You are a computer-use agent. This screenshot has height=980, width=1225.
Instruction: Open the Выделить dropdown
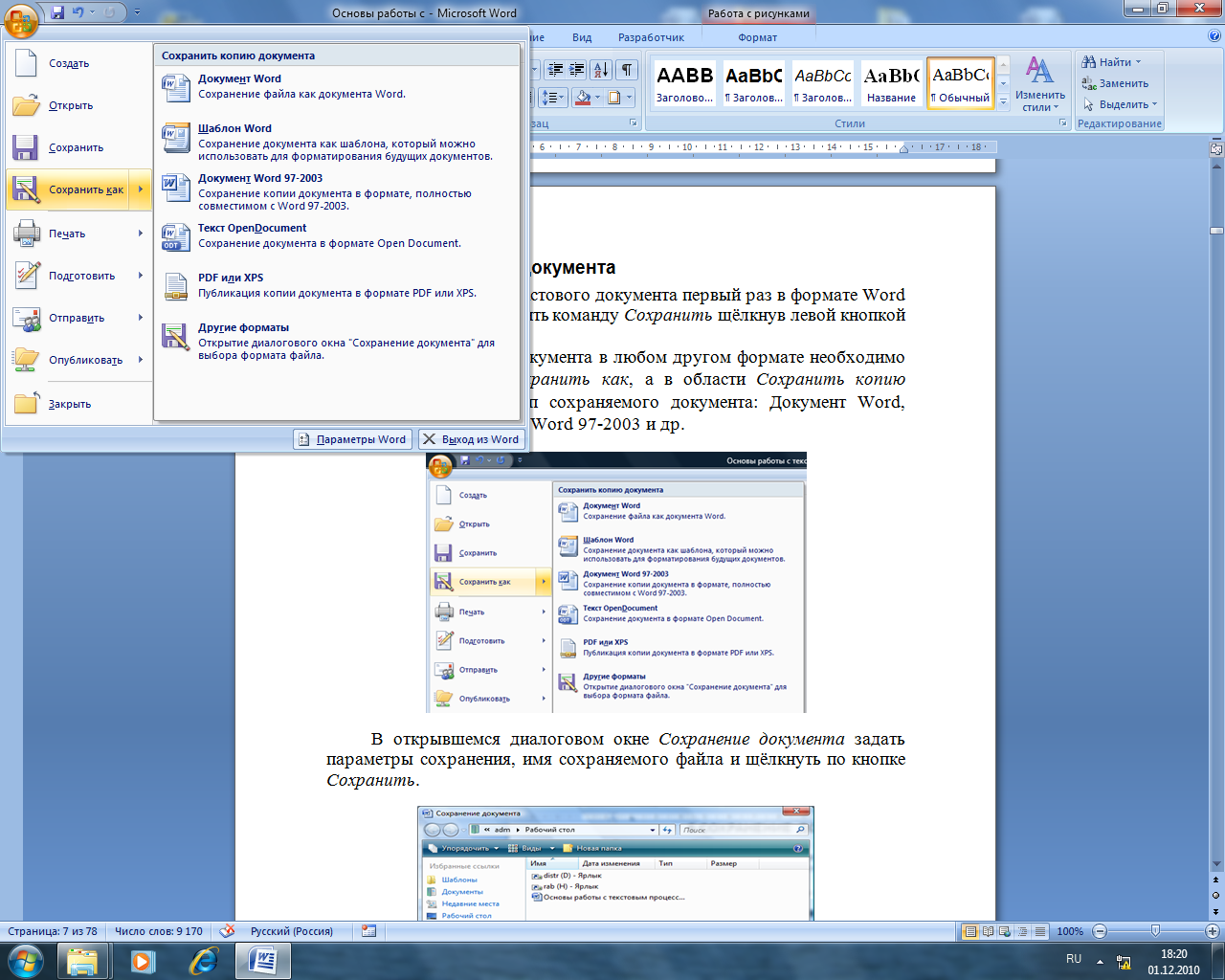tap(1121, 104)
